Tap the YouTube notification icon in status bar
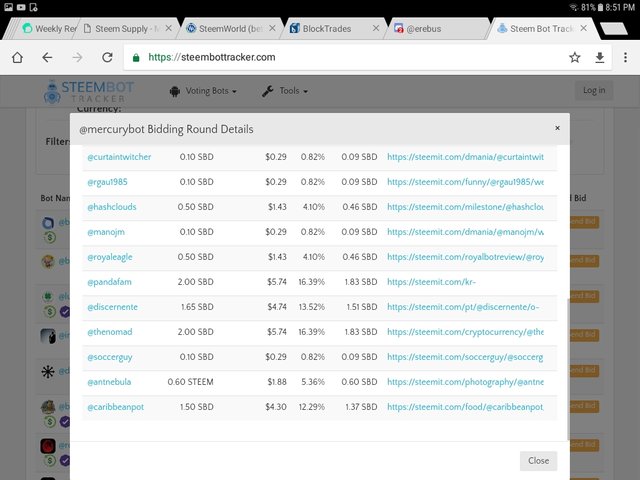This screenshot has height=480, width=640. point(21,7)
